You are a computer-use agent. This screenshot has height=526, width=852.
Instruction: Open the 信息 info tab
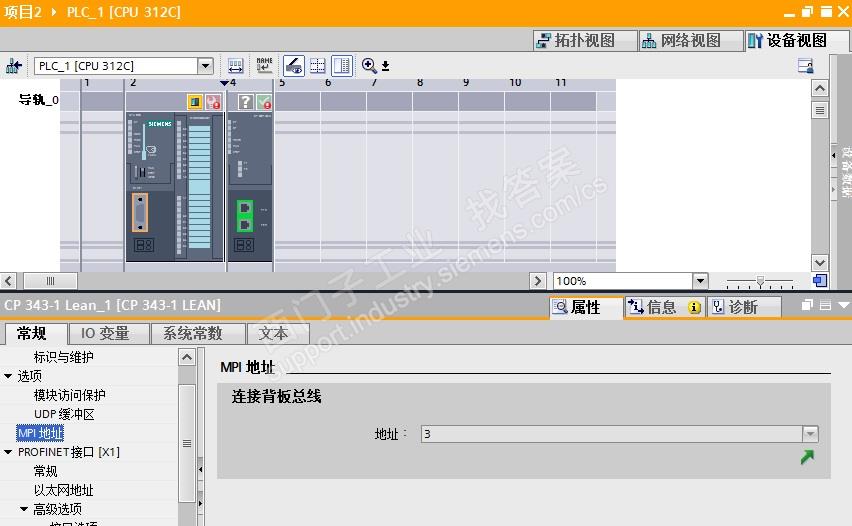tap(664, 308)
